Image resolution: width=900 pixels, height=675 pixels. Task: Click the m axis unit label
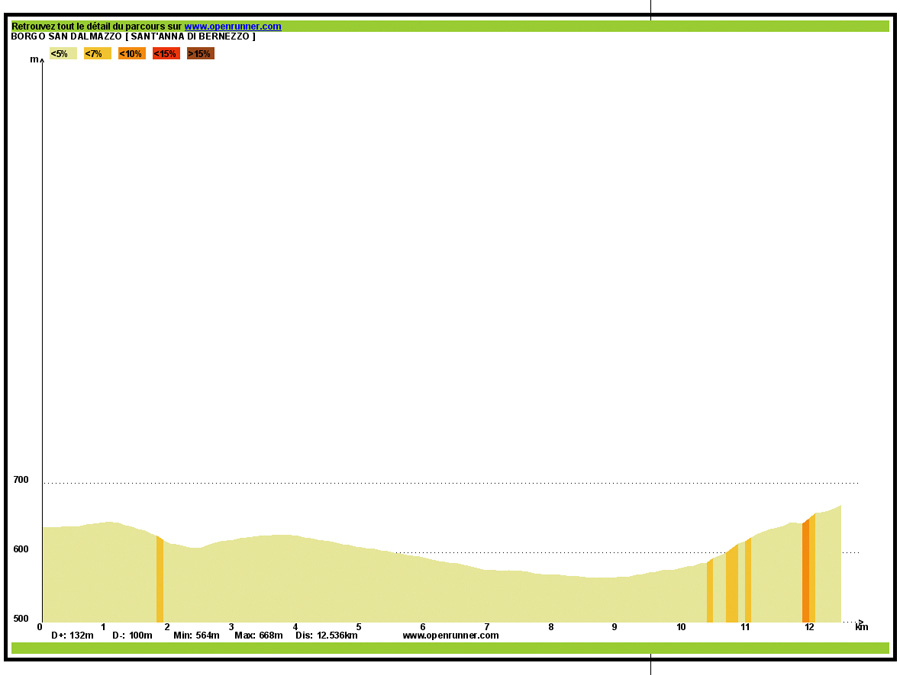pyautogui.click(x=34, y=60)
